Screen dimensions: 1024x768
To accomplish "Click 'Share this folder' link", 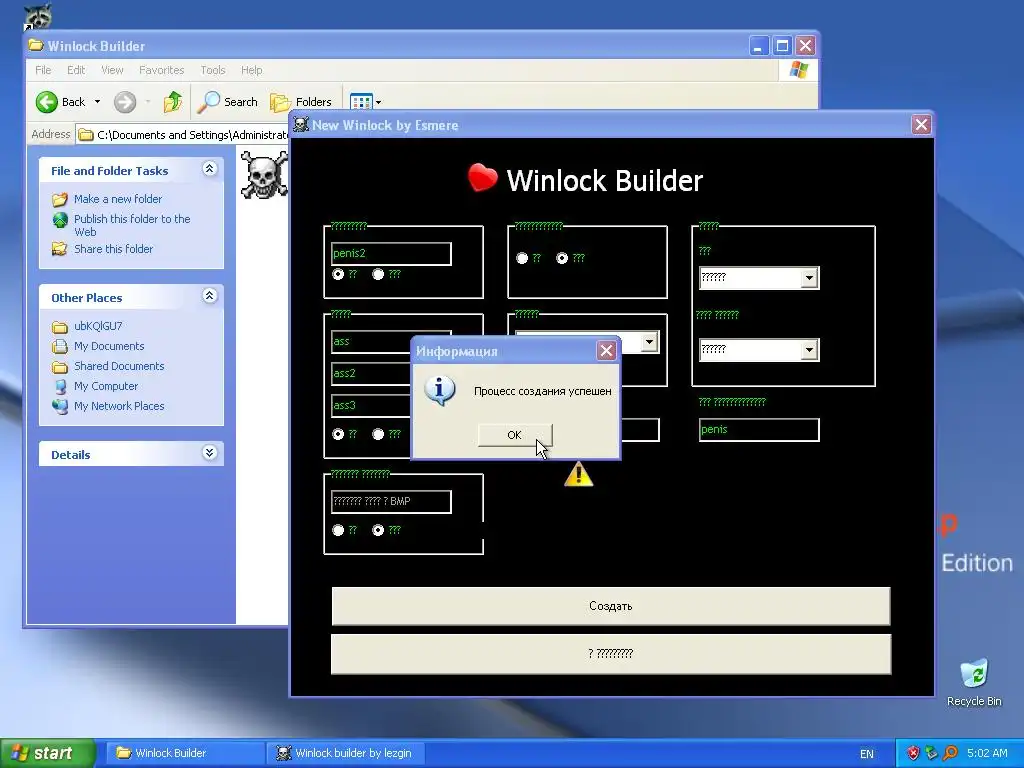I will click(x=113, y=249).
